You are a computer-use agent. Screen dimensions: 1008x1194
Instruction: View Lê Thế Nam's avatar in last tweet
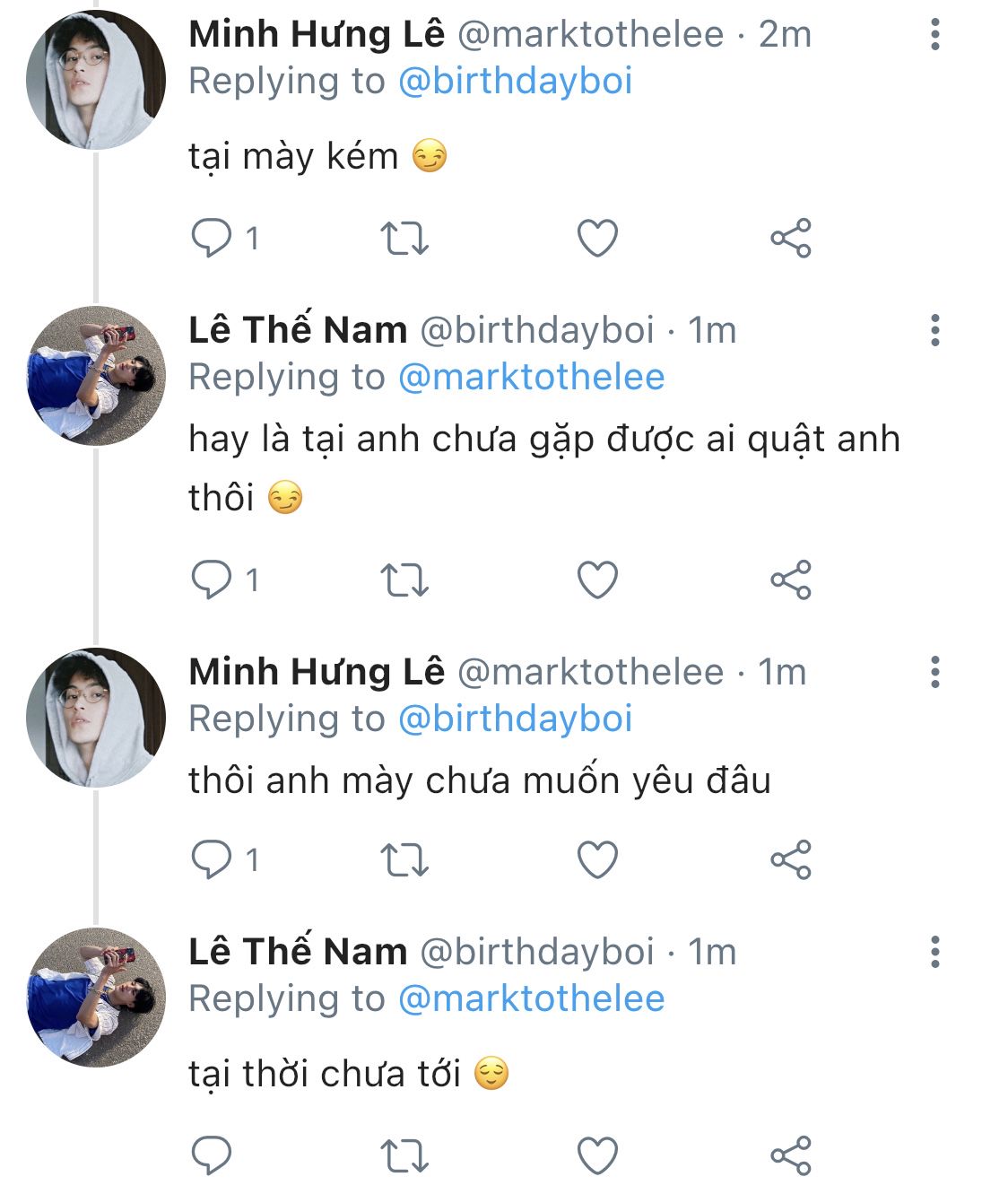96,998
